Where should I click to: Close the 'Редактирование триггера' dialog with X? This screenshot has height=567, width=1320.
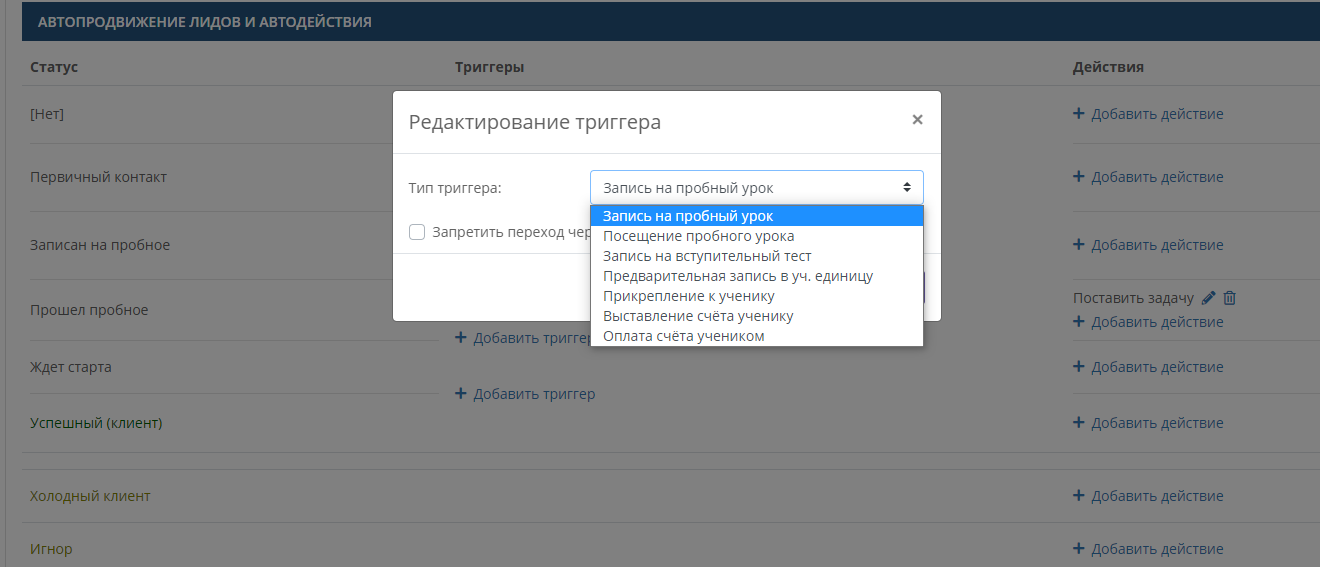point(917,120)
